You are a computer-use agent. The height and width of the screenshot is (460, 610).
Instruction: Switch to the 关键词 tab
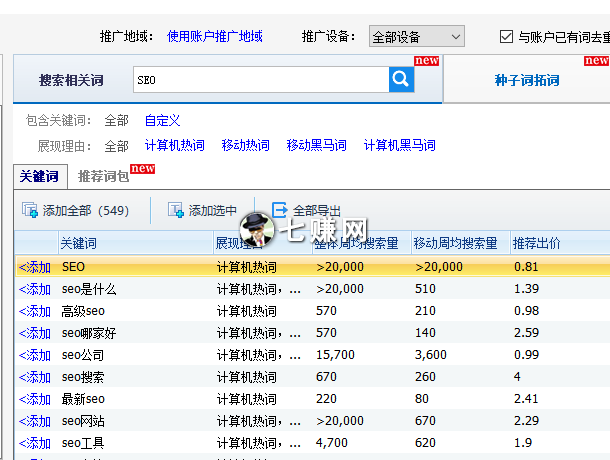tap(40, 176)
